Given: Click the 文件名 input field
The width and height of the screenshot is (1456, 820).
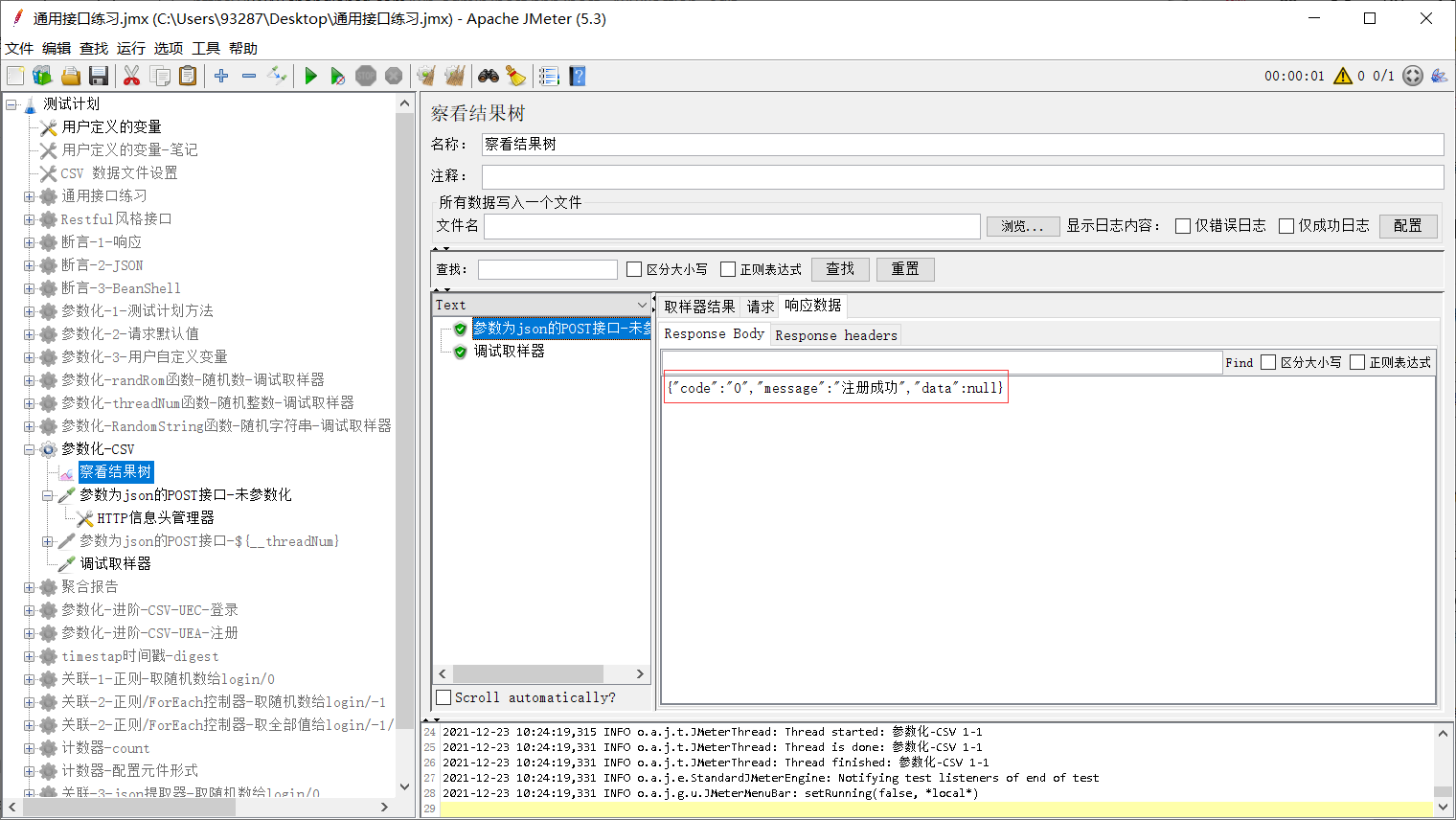Looking at the screenshot, I should coord(732,226).
